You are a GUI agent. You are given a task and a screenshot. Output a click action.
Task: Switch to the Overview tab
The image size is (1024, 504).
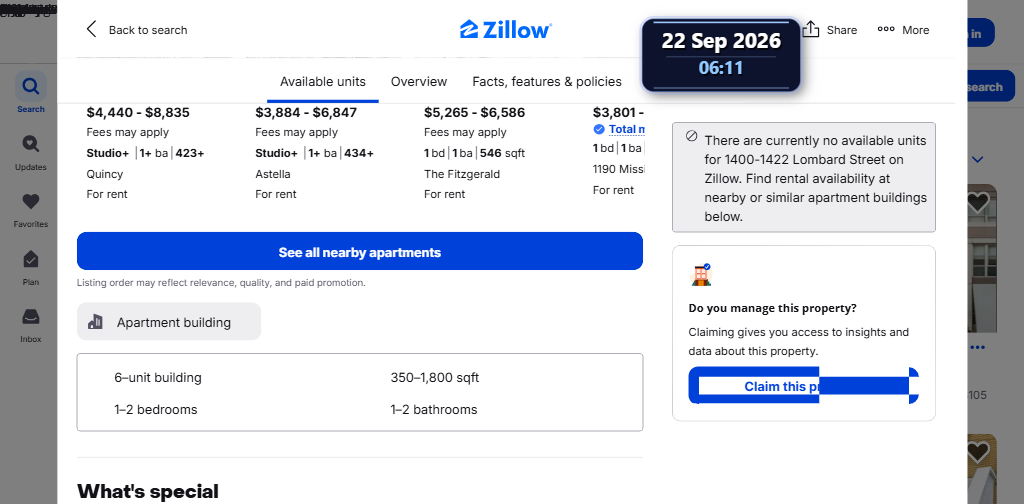pyautogui.click(x=419, y=82)
